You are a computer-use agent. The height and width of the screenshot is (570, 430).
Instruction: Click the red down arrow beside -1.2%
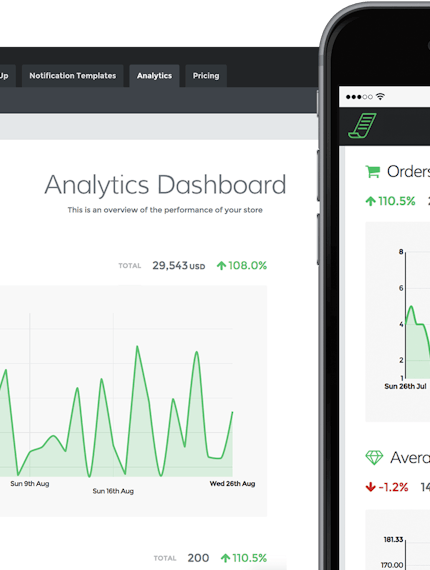point(370,487)
